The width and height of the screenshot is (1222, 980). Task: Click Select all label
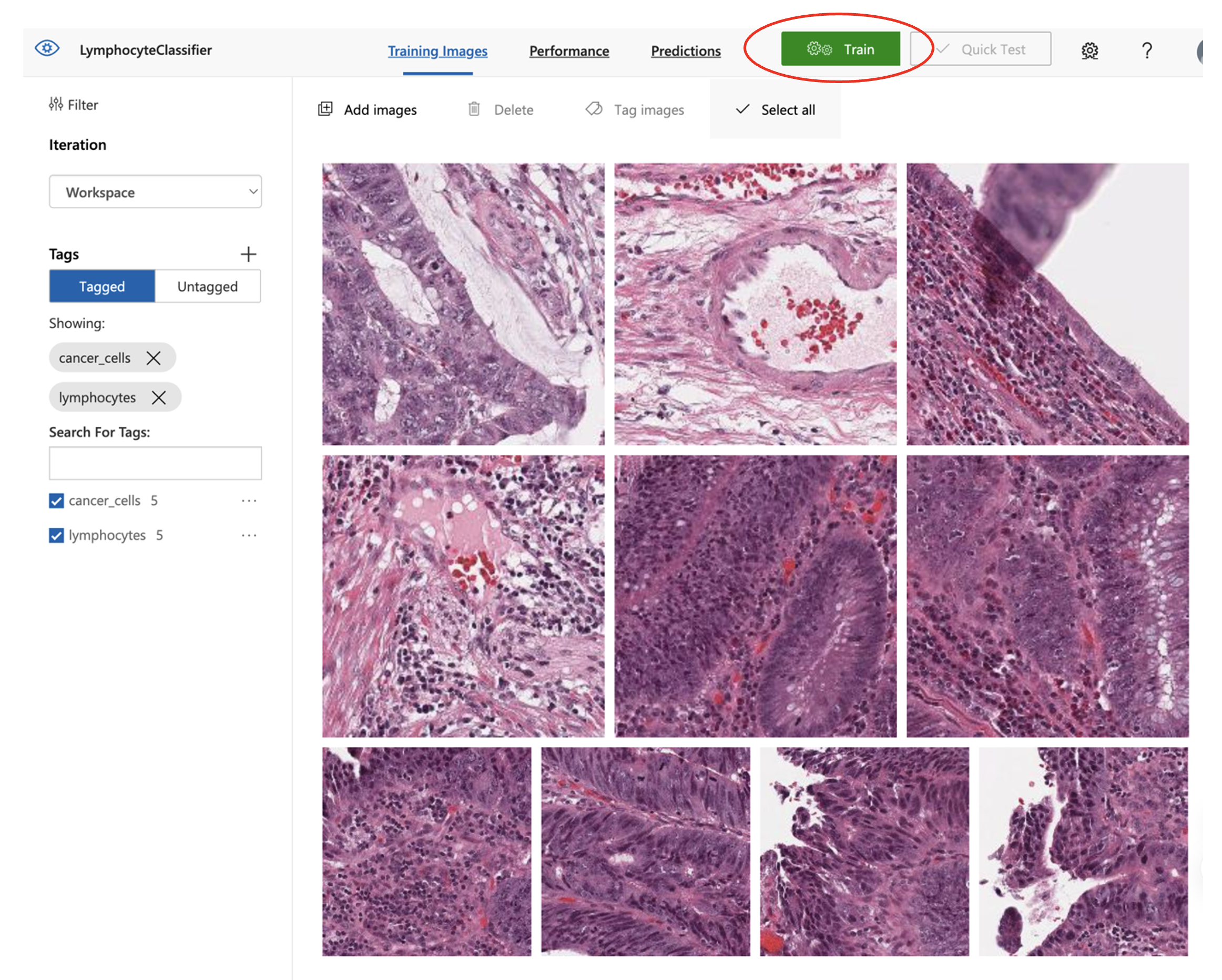click(788, 109)
